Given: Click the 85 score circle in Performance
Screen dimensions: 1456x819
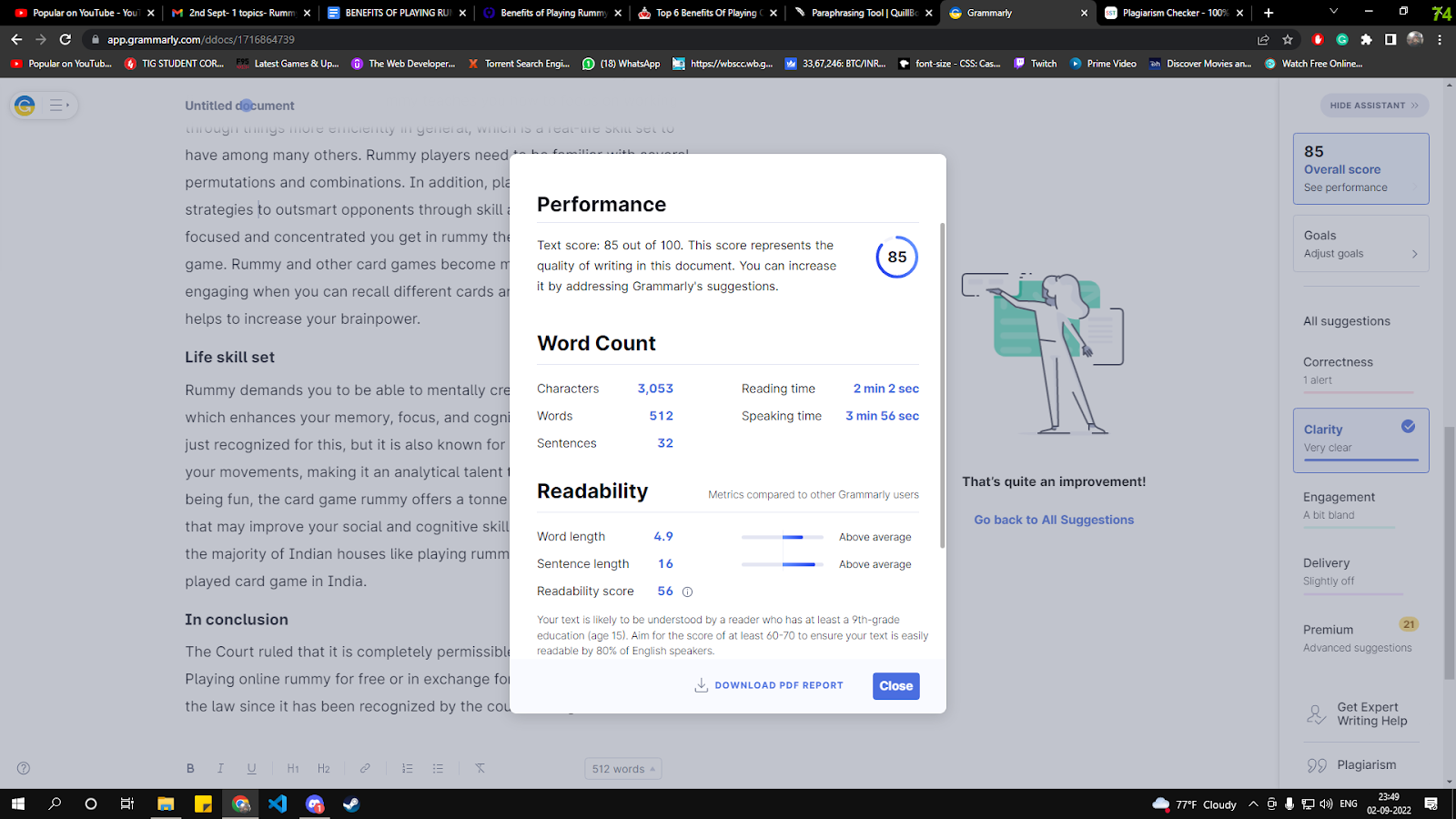Looking at the screenshot, I should (x=897, y=258).
